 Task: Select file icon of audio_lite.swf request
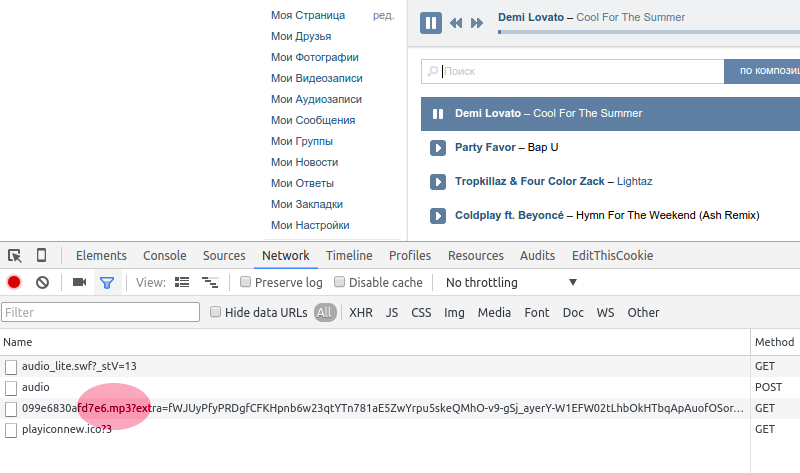[x=11, y=367]
